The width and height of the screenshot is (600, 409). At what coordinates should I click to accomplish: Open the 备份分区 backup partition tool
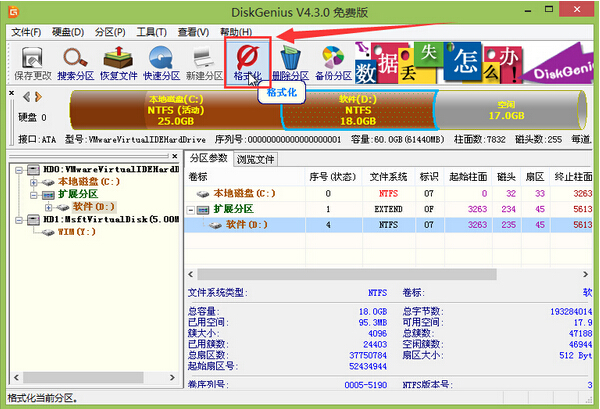pyautogui.click(x=333, y=64)
